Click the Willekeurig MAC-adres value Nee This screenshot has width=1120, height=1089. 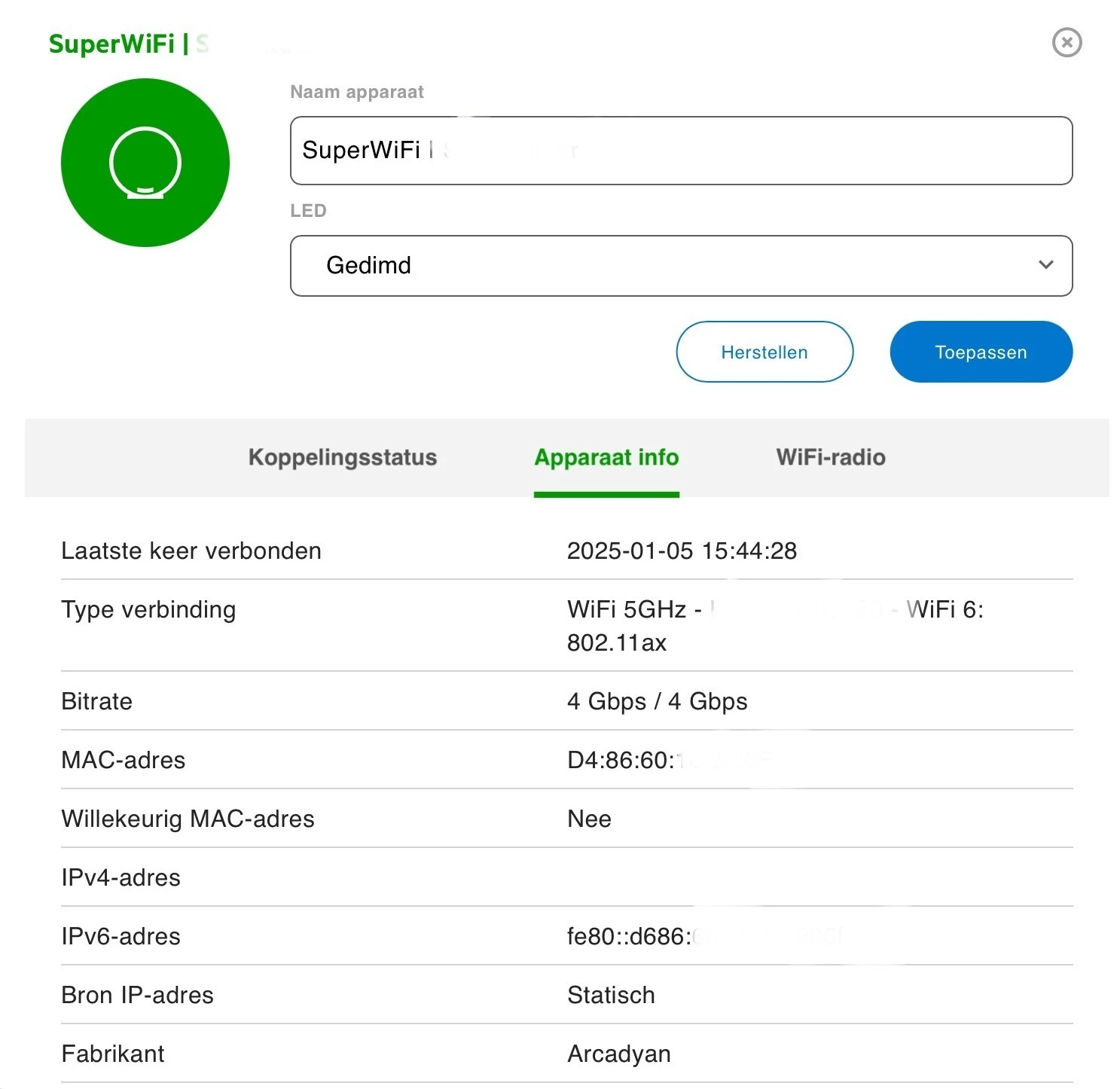click(x=589, y=819)
